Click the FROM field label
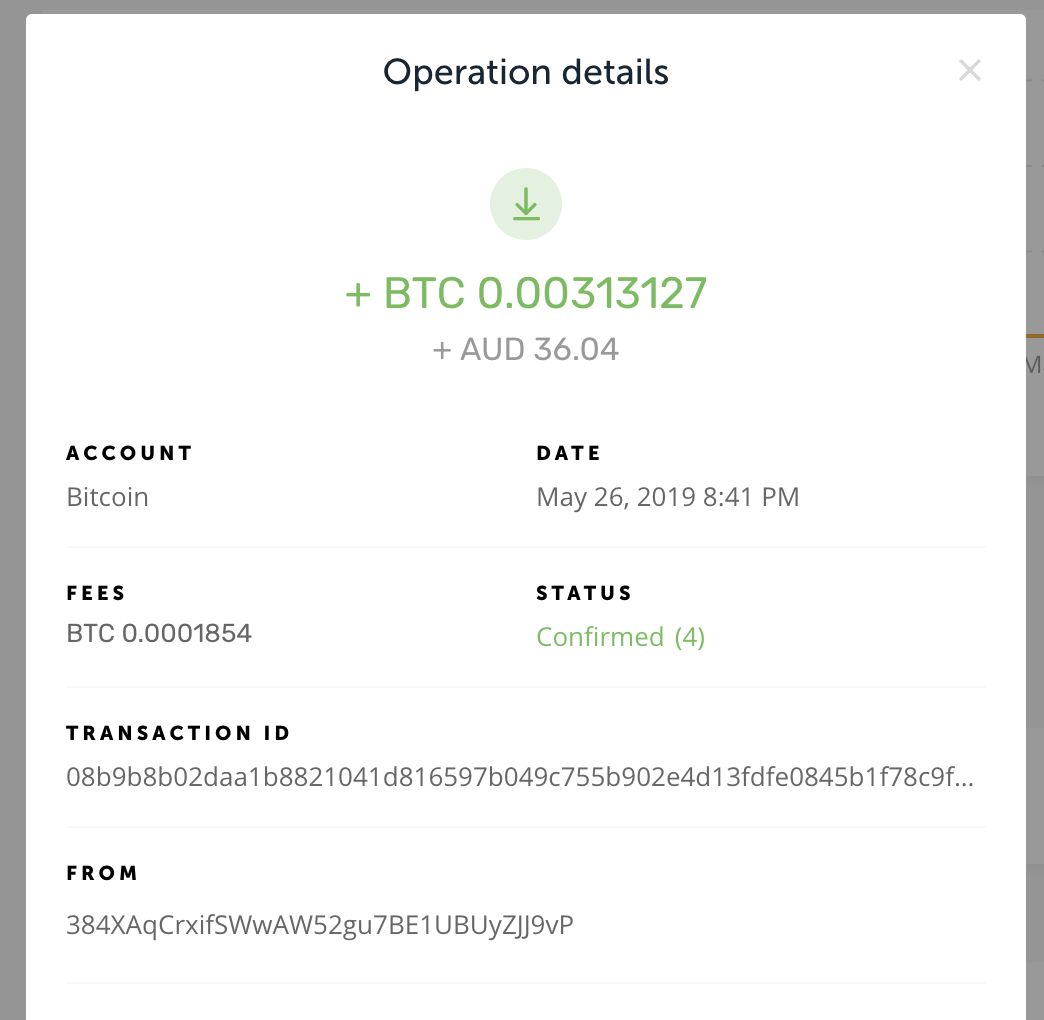The width and height of the screenshot is (1044, 1020). [102, 873]
